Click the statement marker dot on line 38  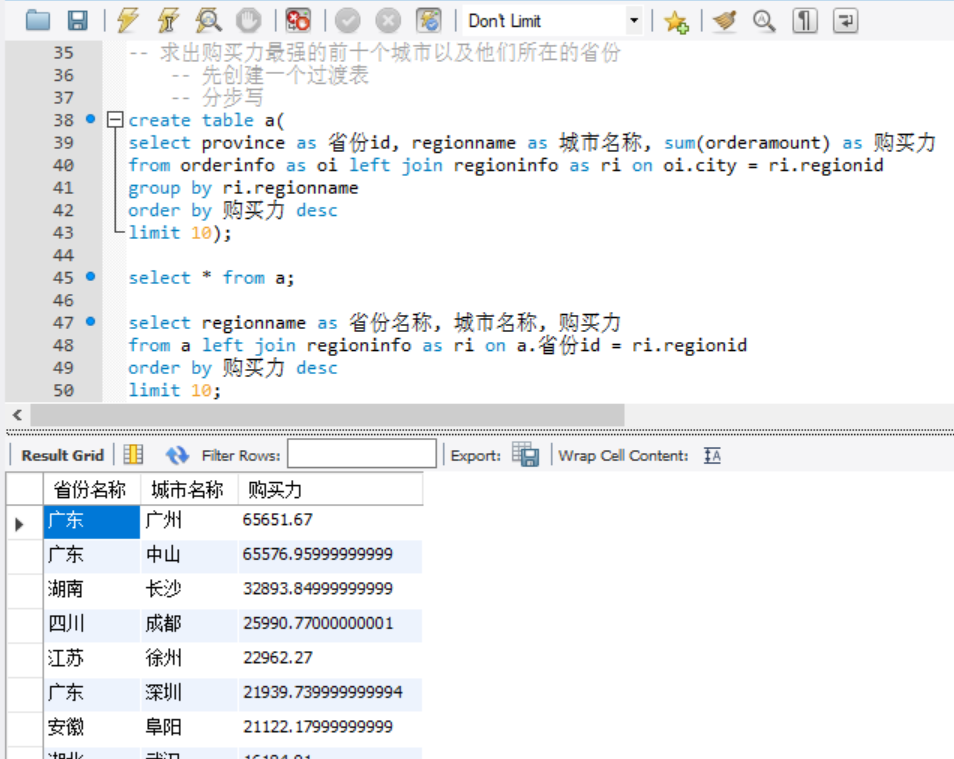tap(91, 119)
